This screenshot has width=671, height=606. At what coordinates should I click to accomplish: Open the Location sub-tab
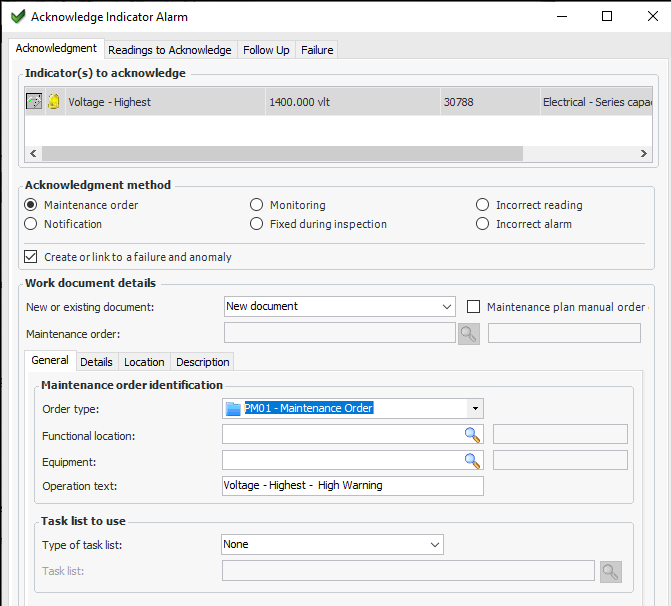point(144,362)
